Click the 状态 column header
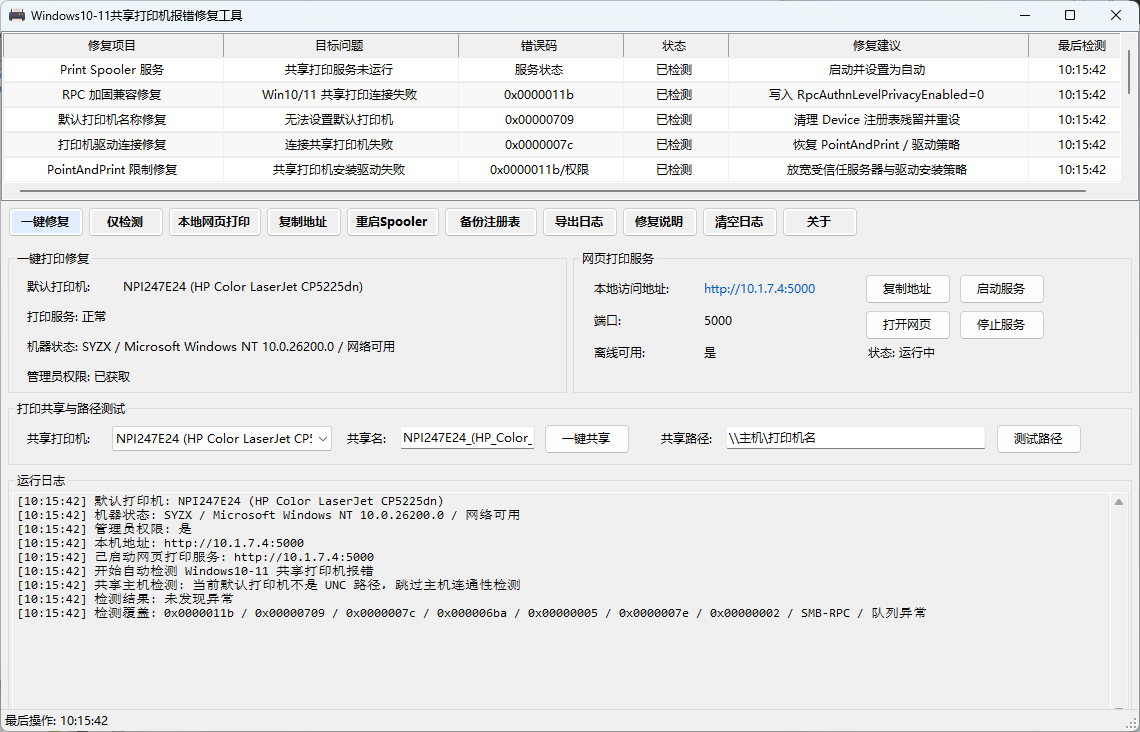This screenshot has height=732, width=1140. click(674, 45)
